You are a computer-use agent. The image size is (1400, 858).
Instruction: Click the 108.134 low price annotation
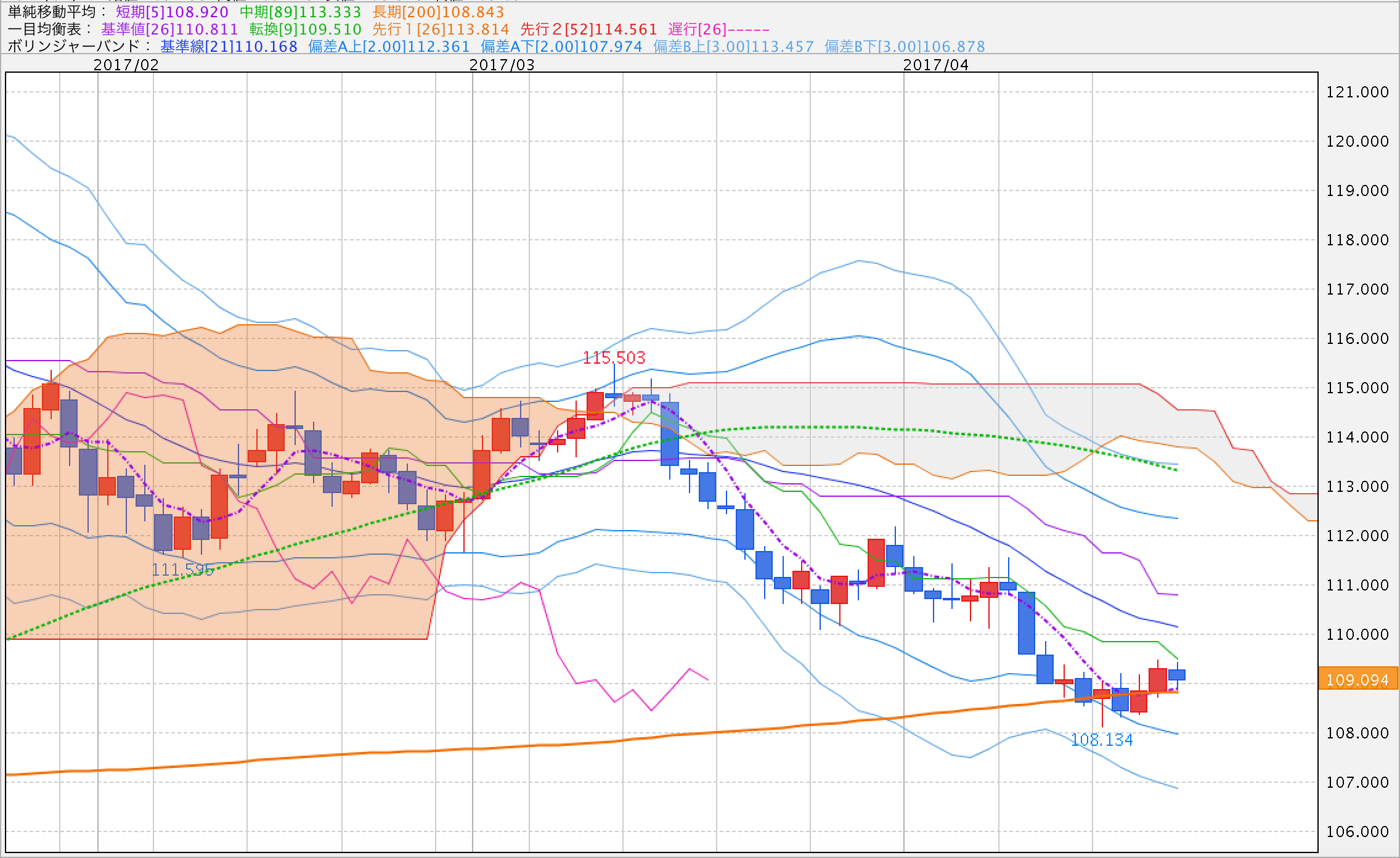point(1102,740)
